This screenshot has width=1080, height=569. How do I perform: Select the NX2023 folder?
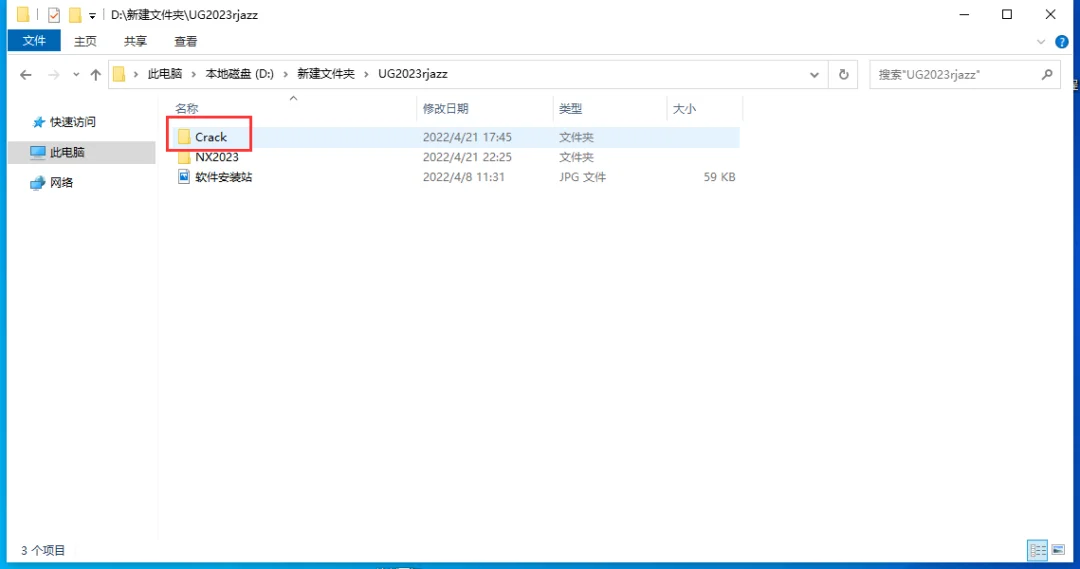pos(216,157)
